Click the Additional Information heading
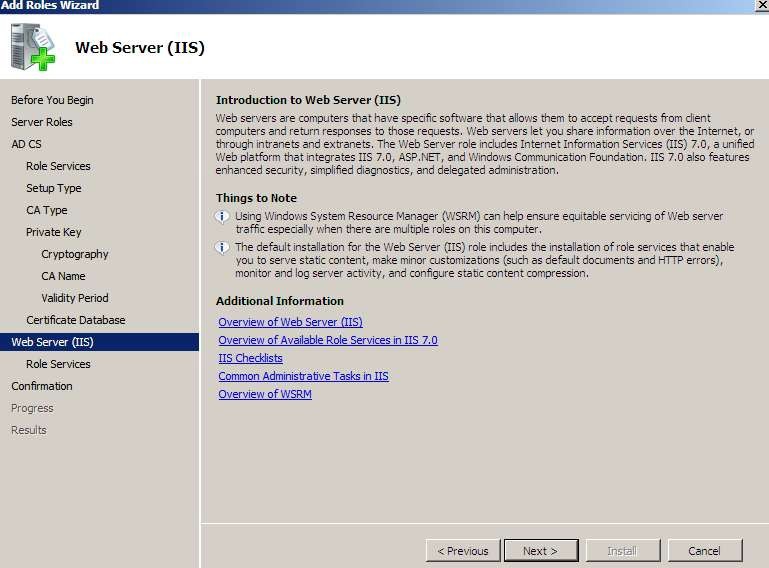 280,301
